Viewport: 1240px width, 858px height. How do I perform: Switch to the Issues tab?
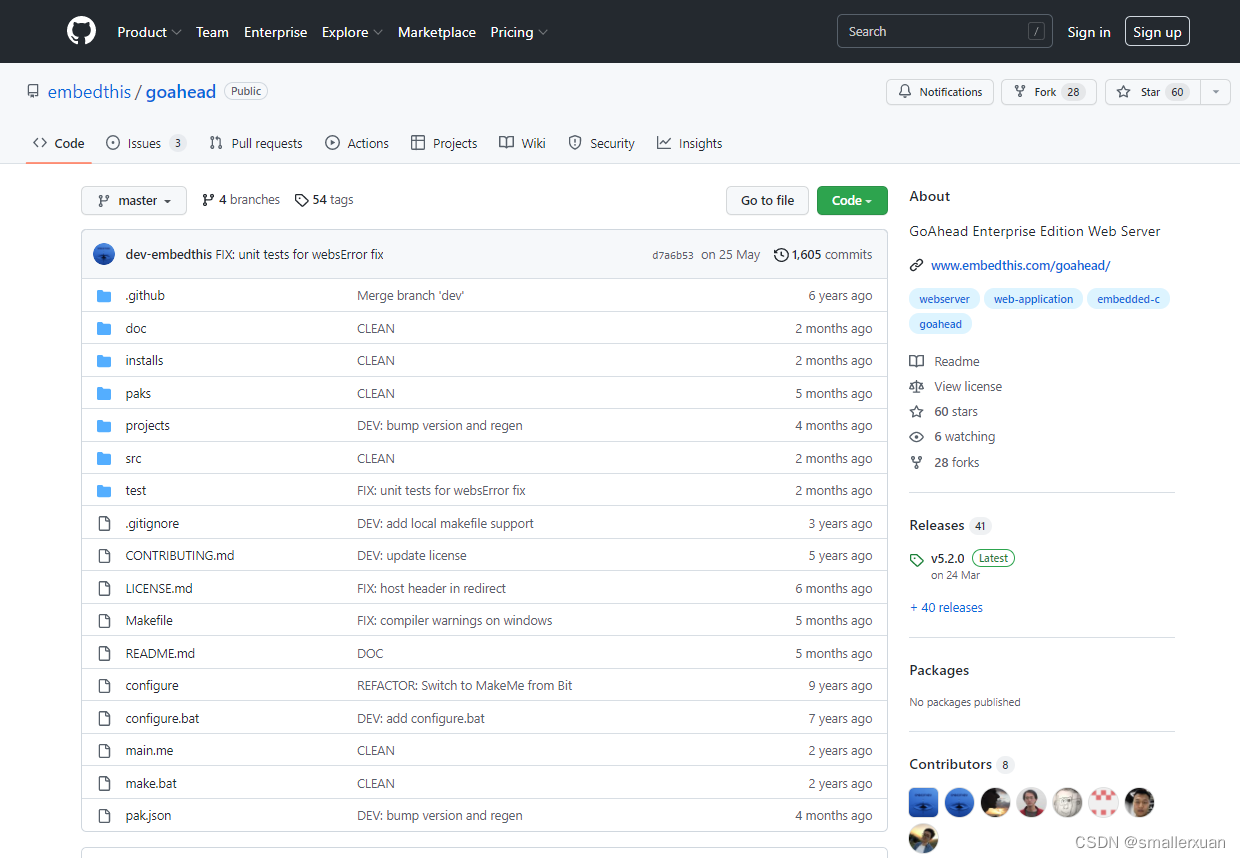[x=146, y=144]
